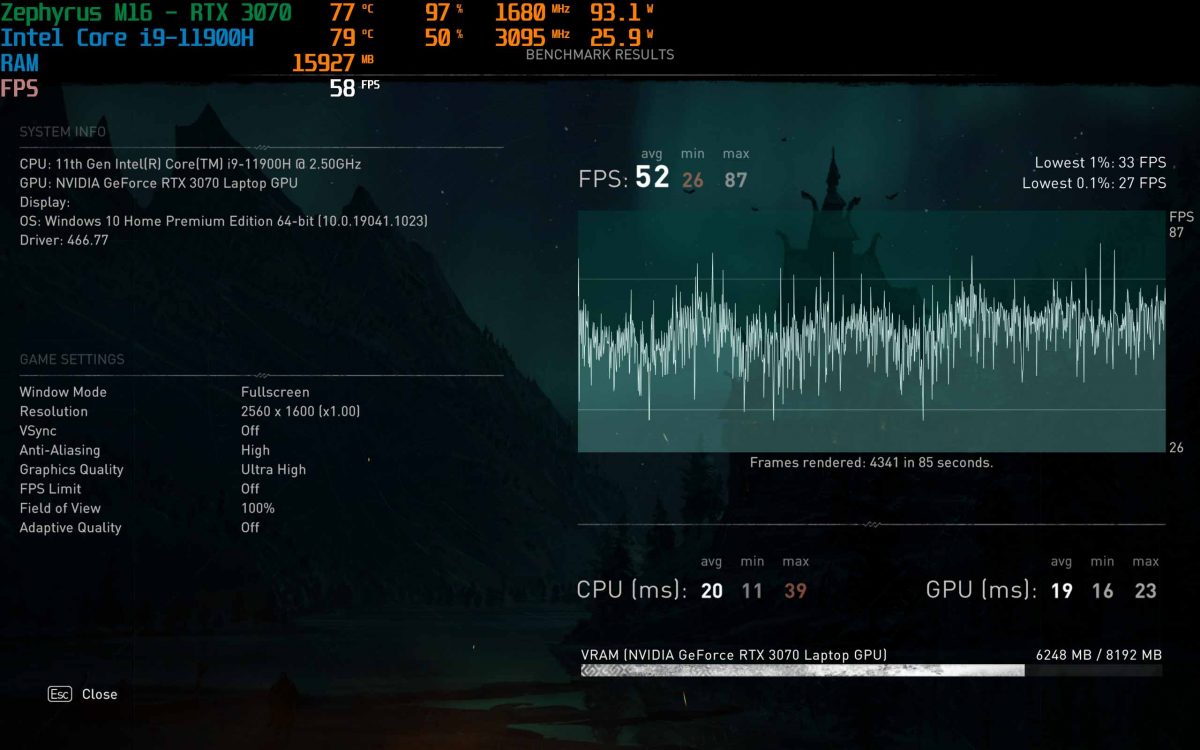1200x750 pixels.
Task: Click the GPU maximum value 23
Action: [1146, 591]
